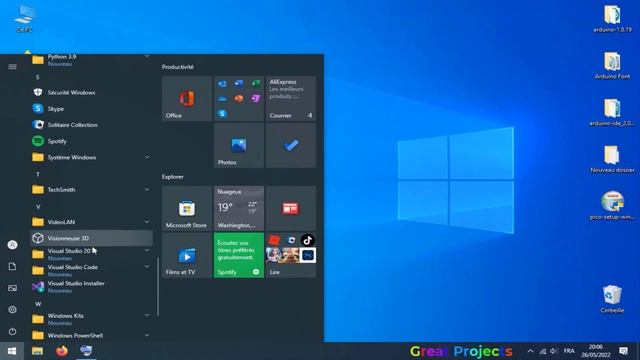The width and height of the screenshot is (640, 360).
Task: Open the Photos tile
Action: (x=239, y=145)
